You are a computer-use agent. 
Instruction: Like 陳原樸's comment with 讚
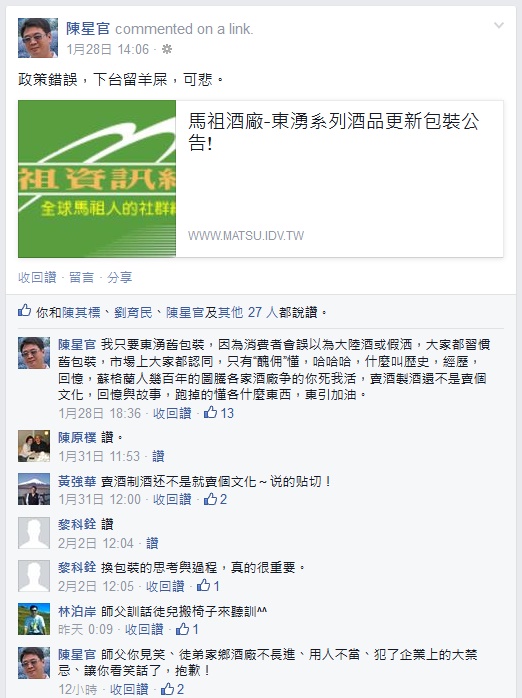(158, 456)
